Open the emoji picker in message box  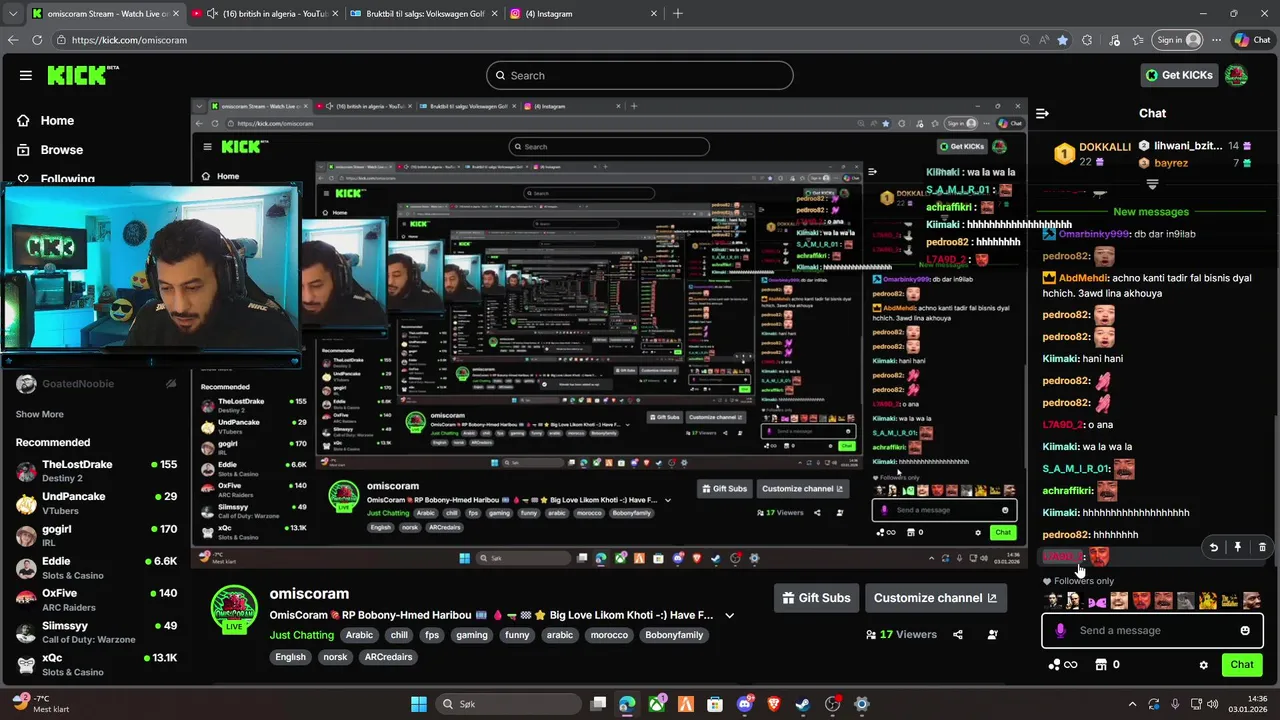[x=1245, y=630]
